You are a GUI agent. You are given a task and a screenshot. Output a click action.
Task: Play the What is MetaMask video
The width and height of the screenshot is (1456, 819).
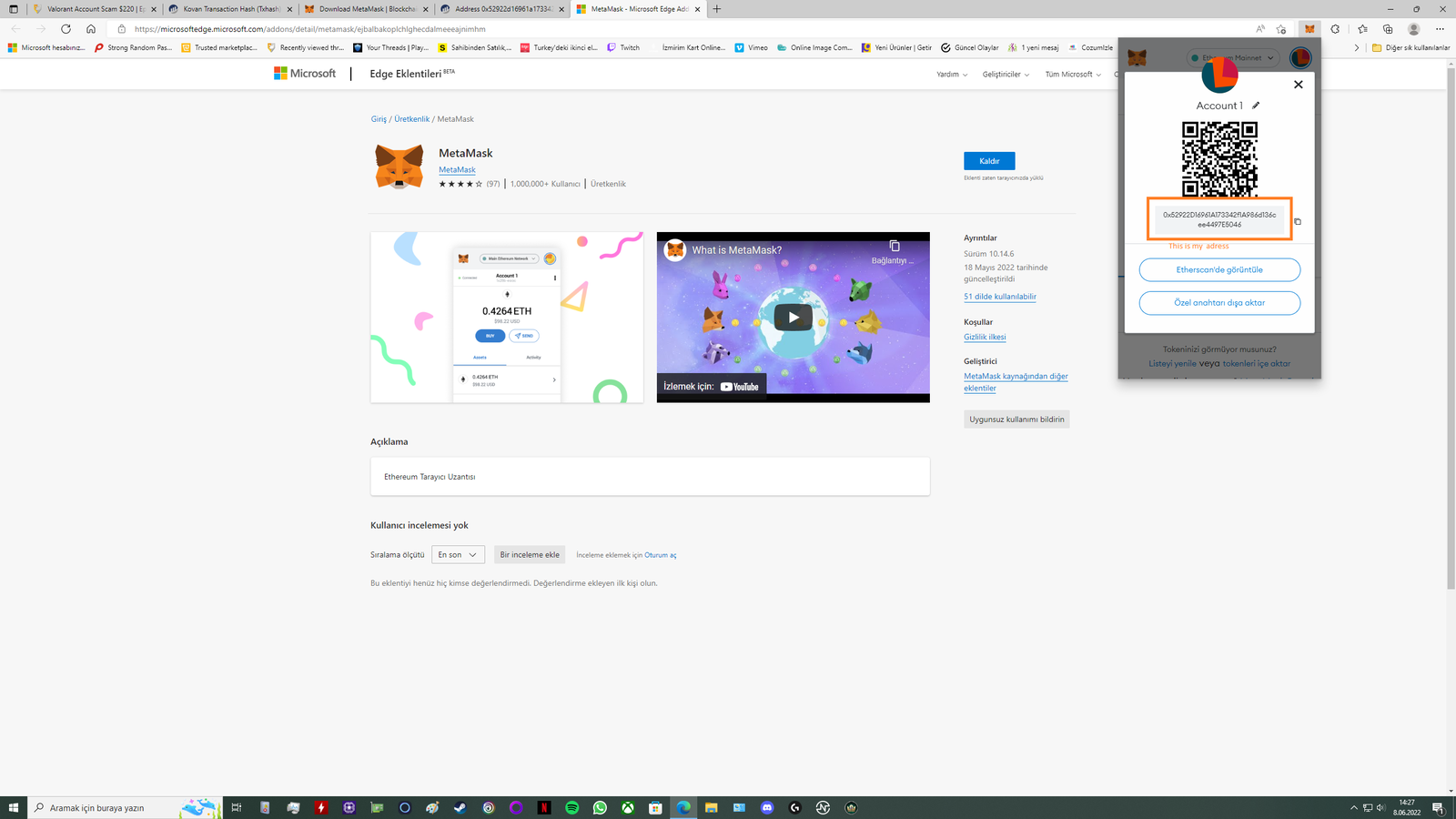pos(793,317)
